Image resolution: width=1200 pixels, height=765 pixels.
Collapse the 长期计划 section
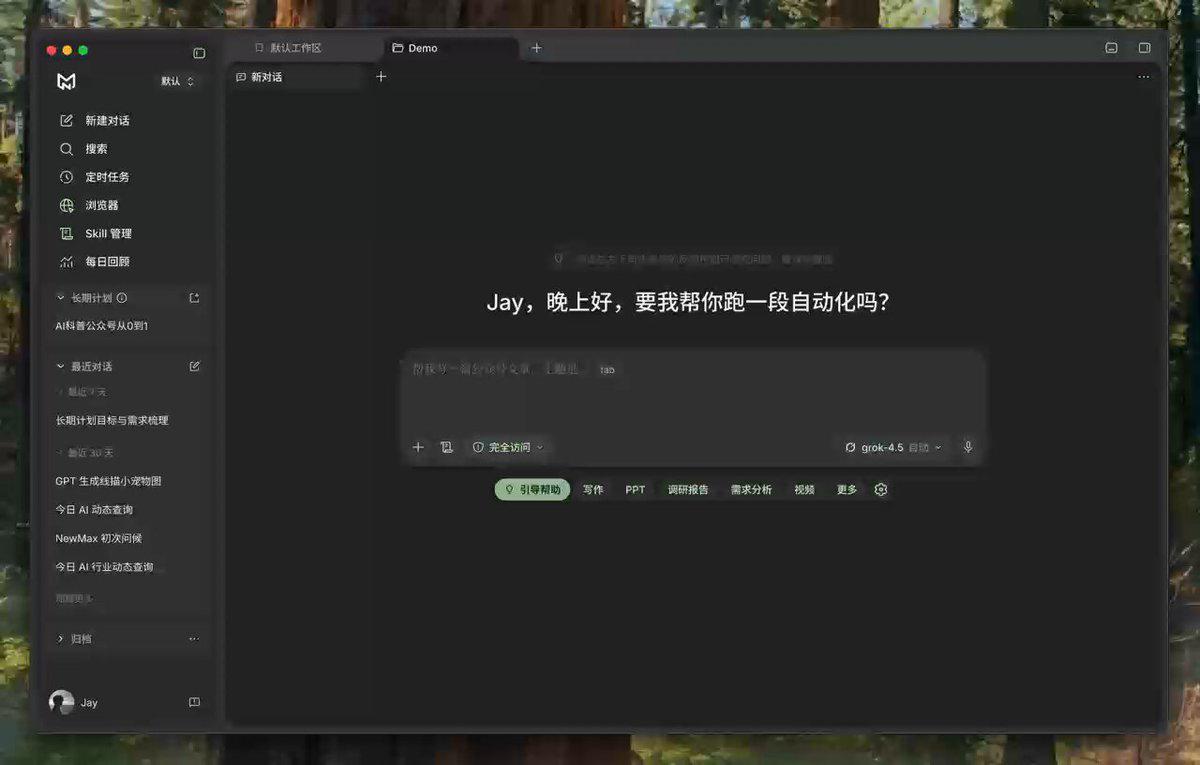pos(61,298)
